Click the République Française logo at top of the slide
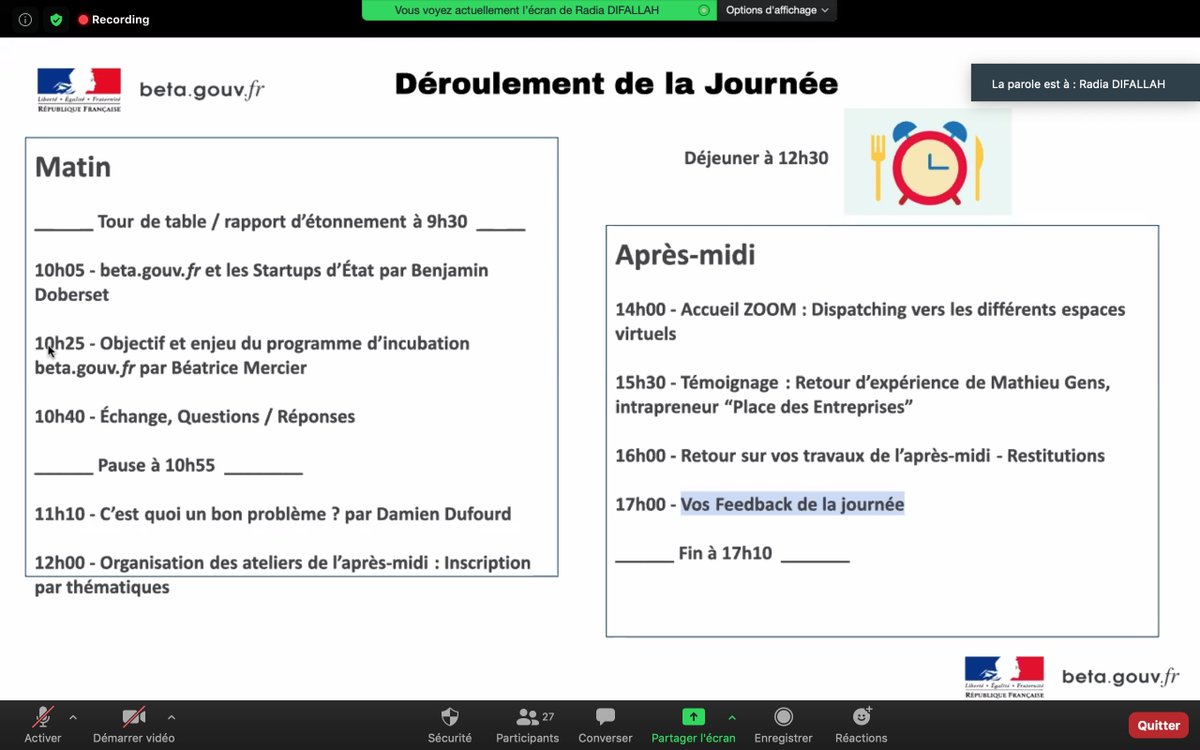Viewport: 1200px width, 750px height. pos(79,89)
